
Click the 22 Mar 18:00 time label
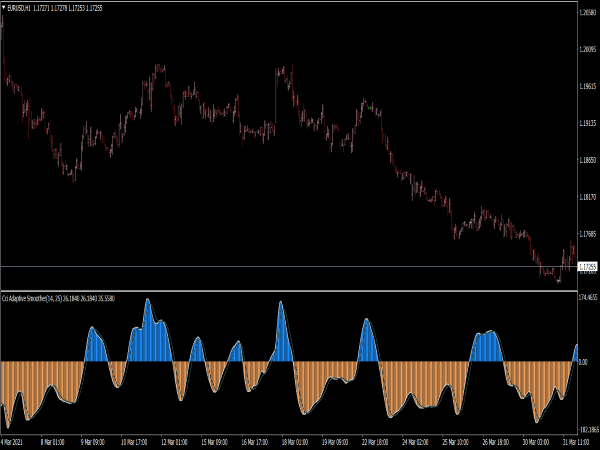click(x=375, y=442)
